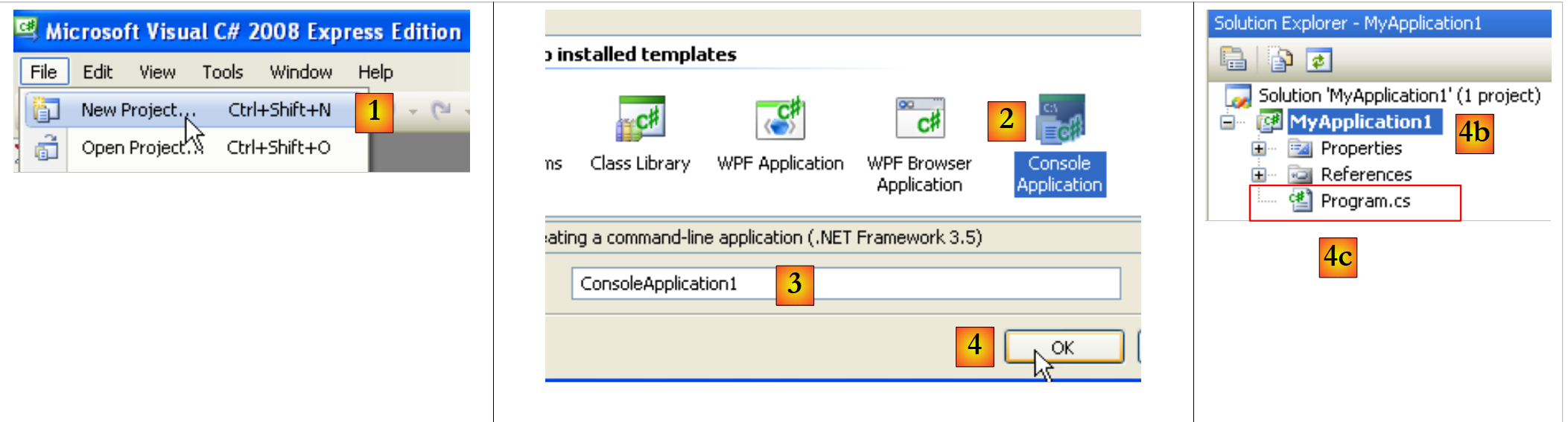Select Program.cs in Solution Explorer

tap(1365, 201)
